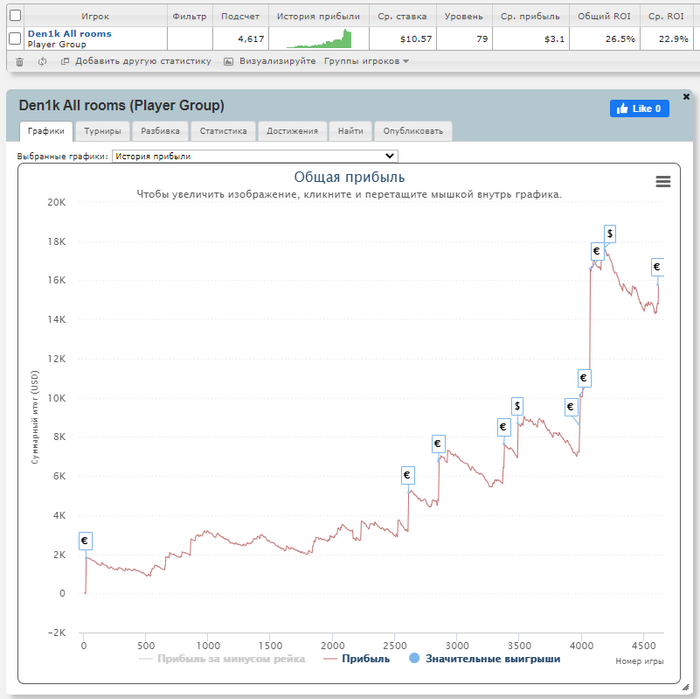Screen dimensions: 700x699
Task: Click the Общая прибыль chart title
Action: [x=349, y=177]
